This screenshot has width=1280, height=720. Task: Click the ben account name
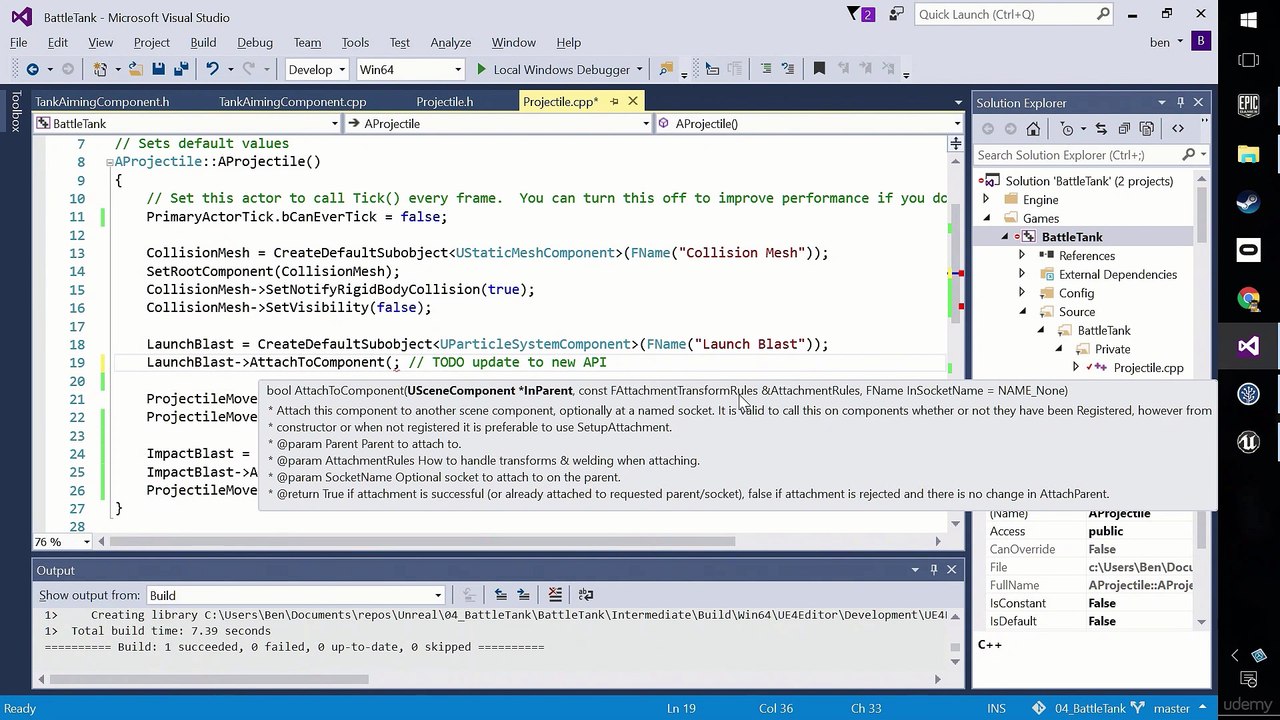[x=1160, y=42]
